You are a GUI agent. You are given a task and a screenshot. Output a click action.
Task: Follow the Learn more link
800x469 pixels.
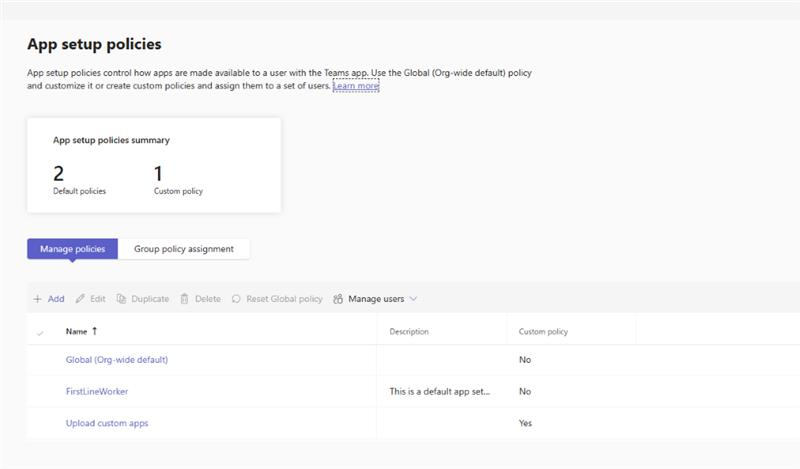click(x=356, y=86)
